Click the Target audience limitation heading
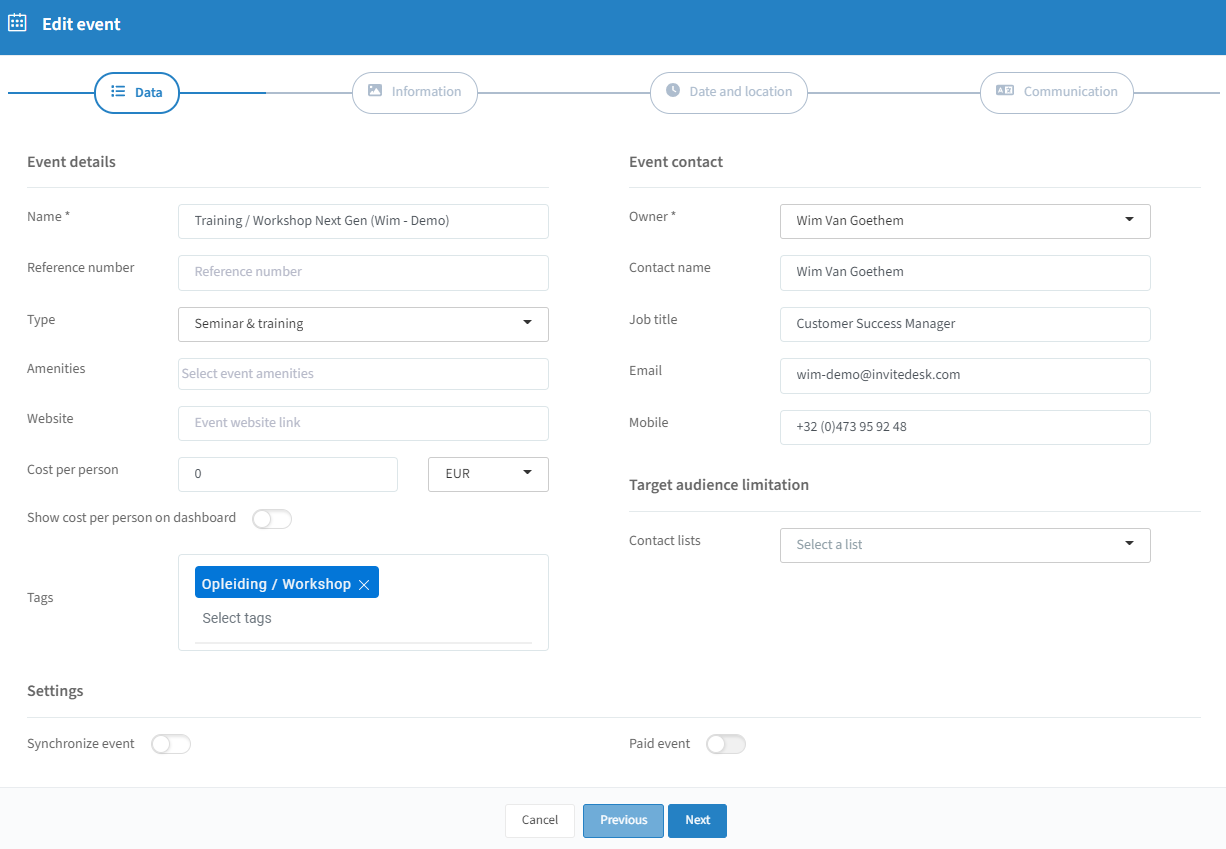The height and width of the screenshot is (849, 1226). point(719,485)
